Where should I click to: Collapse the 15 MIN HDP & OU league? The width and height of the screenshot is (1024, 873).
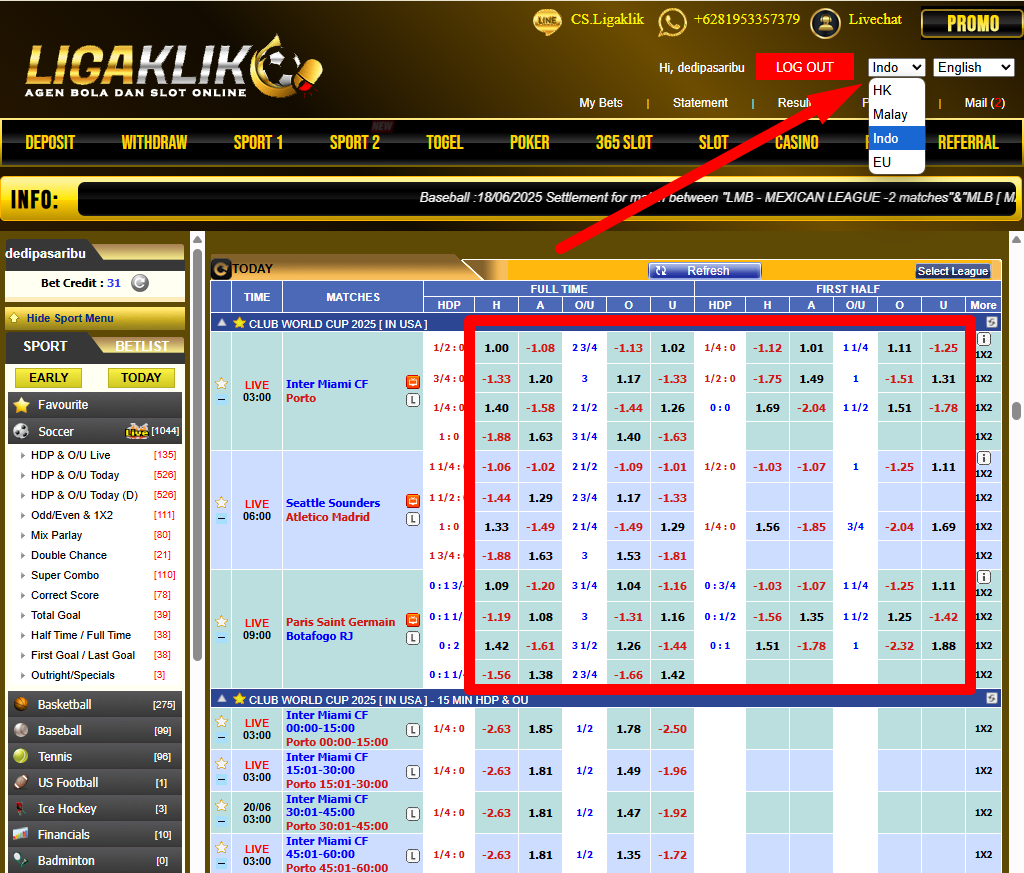(x=222, y=699)
